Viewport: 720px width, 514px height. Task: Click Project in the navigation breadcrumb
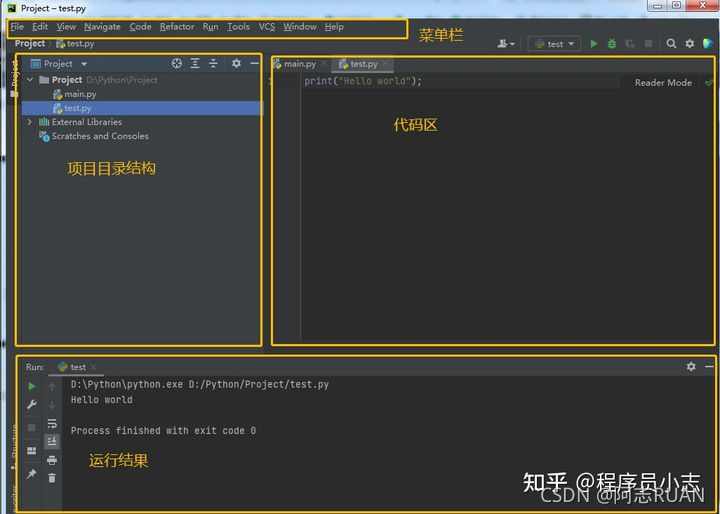tap(30, 44)
